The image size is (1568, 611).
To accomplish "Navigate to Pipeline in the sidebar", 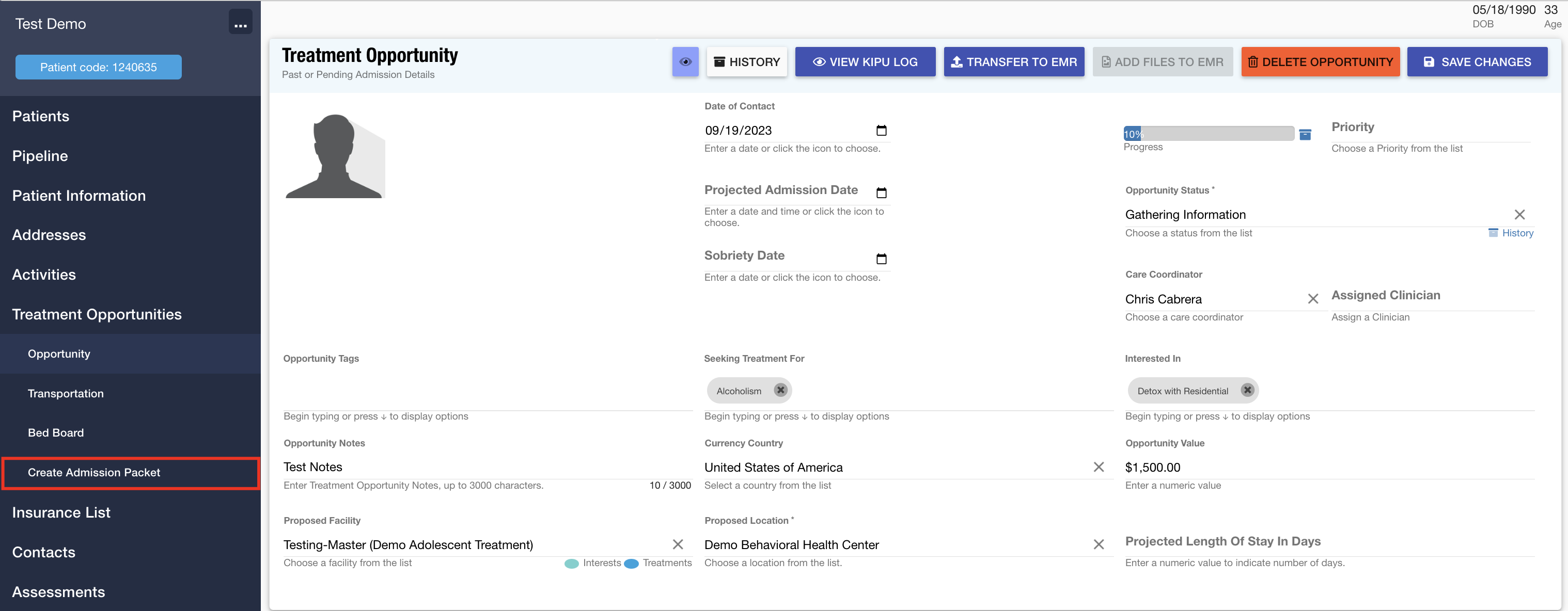I will 40,156.
